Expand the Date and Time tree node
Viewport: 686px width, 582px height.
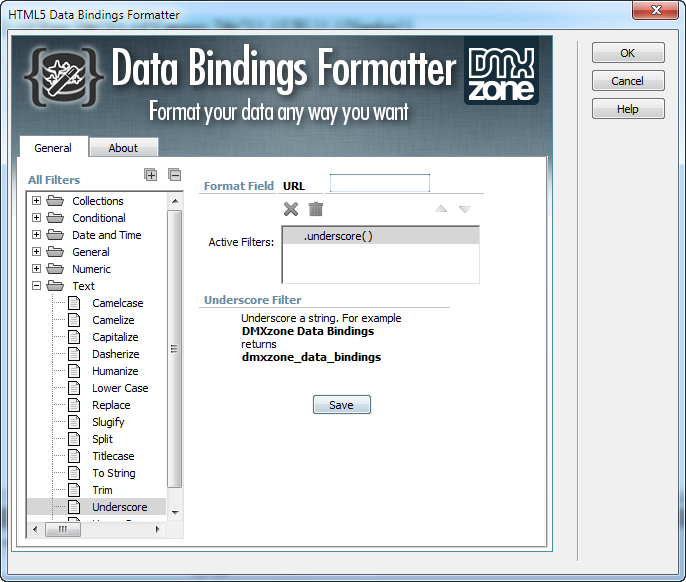[37, 235]
